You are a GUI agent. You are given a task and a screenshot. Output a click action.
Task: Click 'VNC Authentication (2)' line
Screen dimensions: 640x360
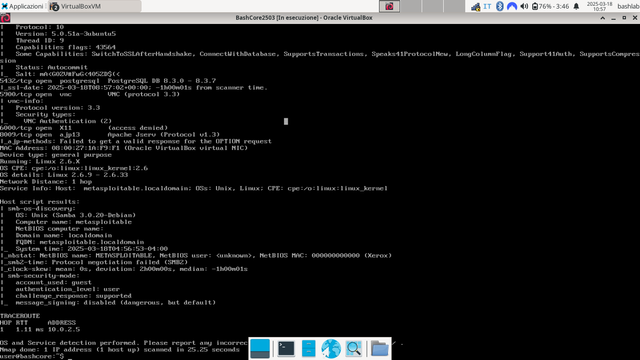67,121
